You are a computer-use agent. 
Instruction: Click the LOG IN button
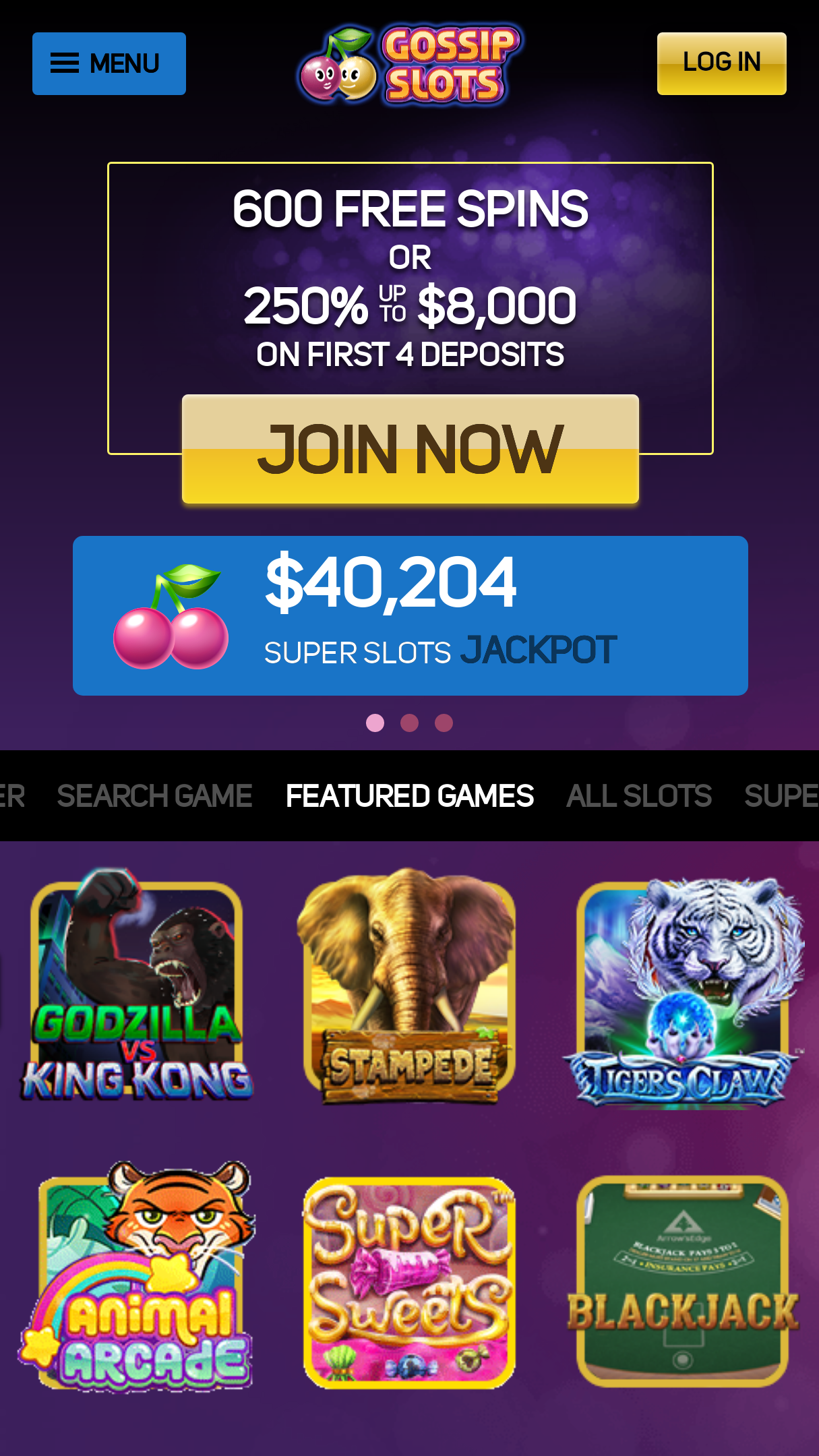[721, 63]
